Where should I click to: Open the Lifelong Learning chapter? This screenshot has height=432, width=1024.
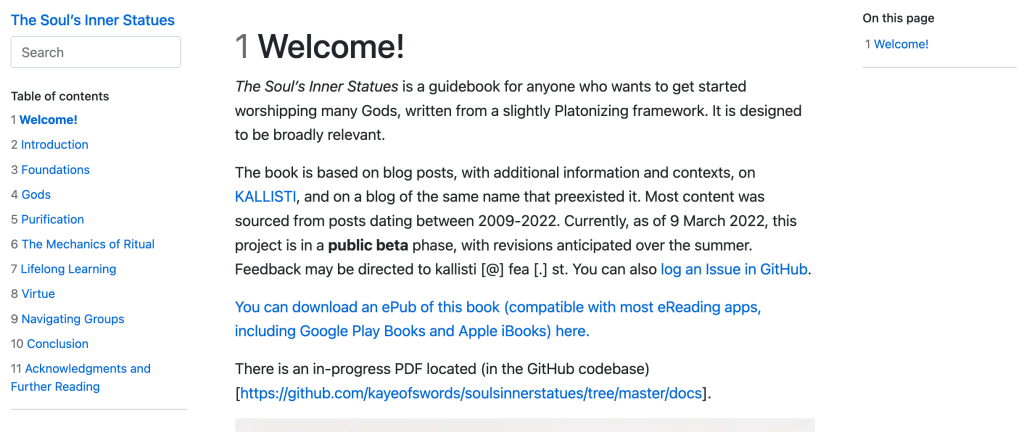point(68,269)
